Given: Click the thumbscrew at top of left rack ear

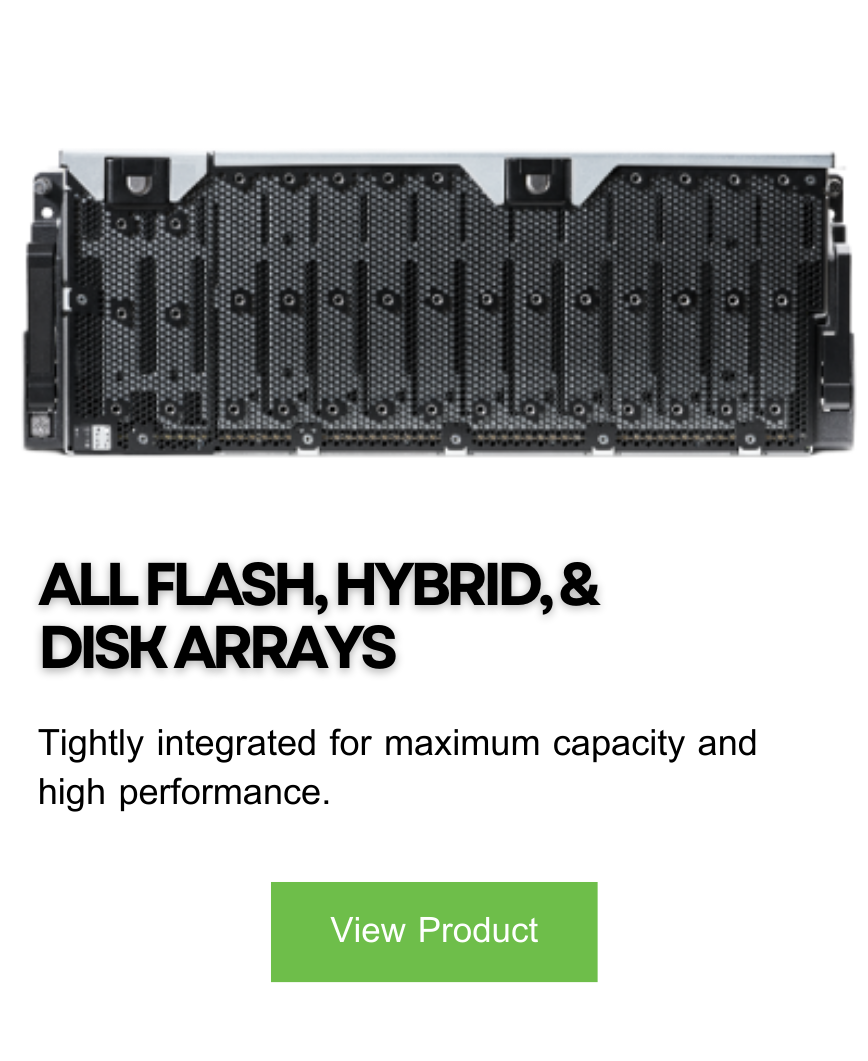Looking at the screenshot, I should (x=43, y=183).
